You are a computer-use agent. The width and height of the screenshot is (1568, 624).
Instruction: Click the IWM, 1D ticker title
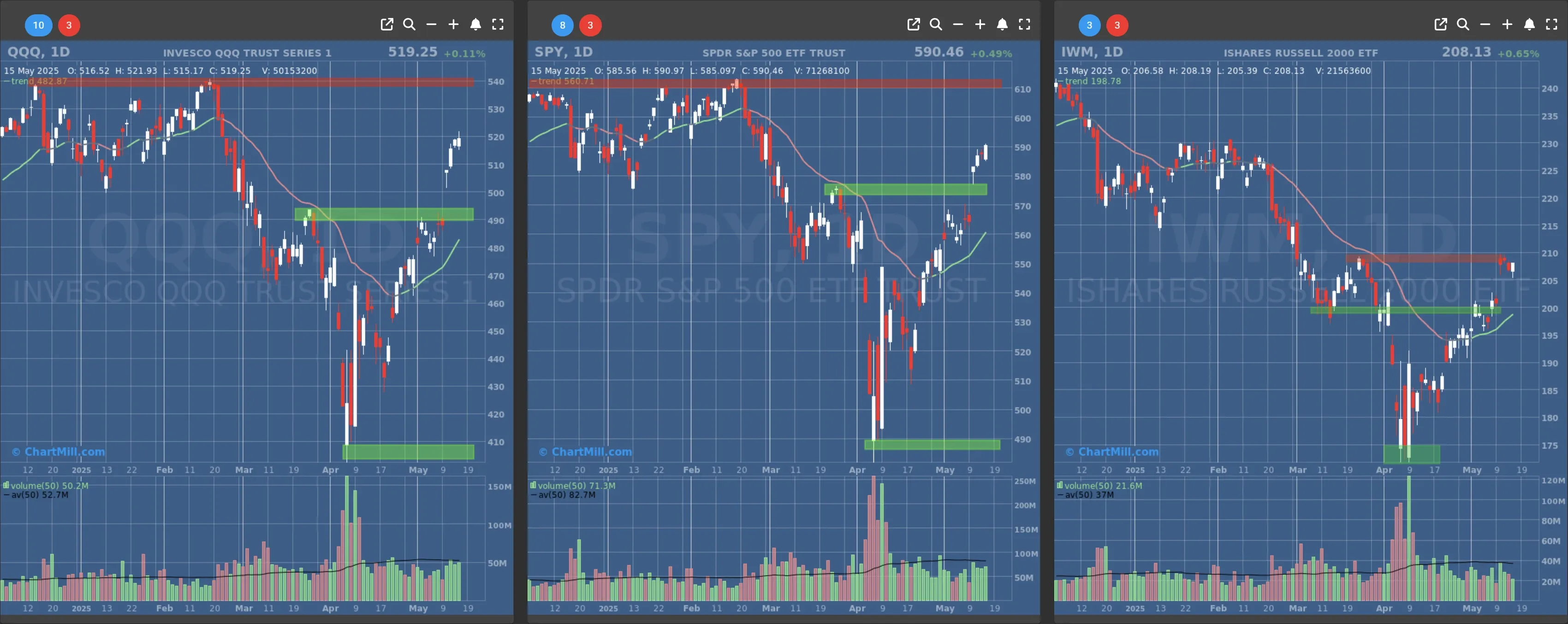(x=1092, y=52)
